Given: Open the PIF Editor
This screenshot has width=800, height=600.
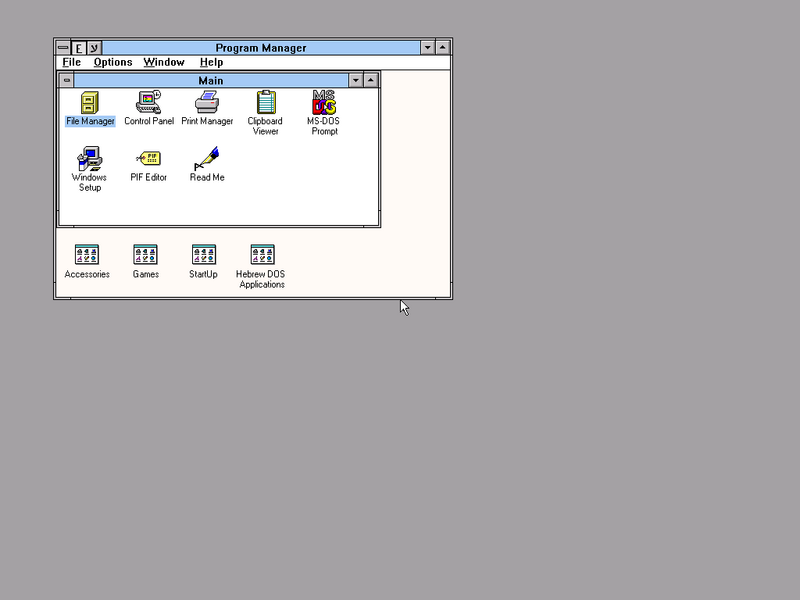Looking at the screenshot, I should pyautogui.click(x=149, y=158).
